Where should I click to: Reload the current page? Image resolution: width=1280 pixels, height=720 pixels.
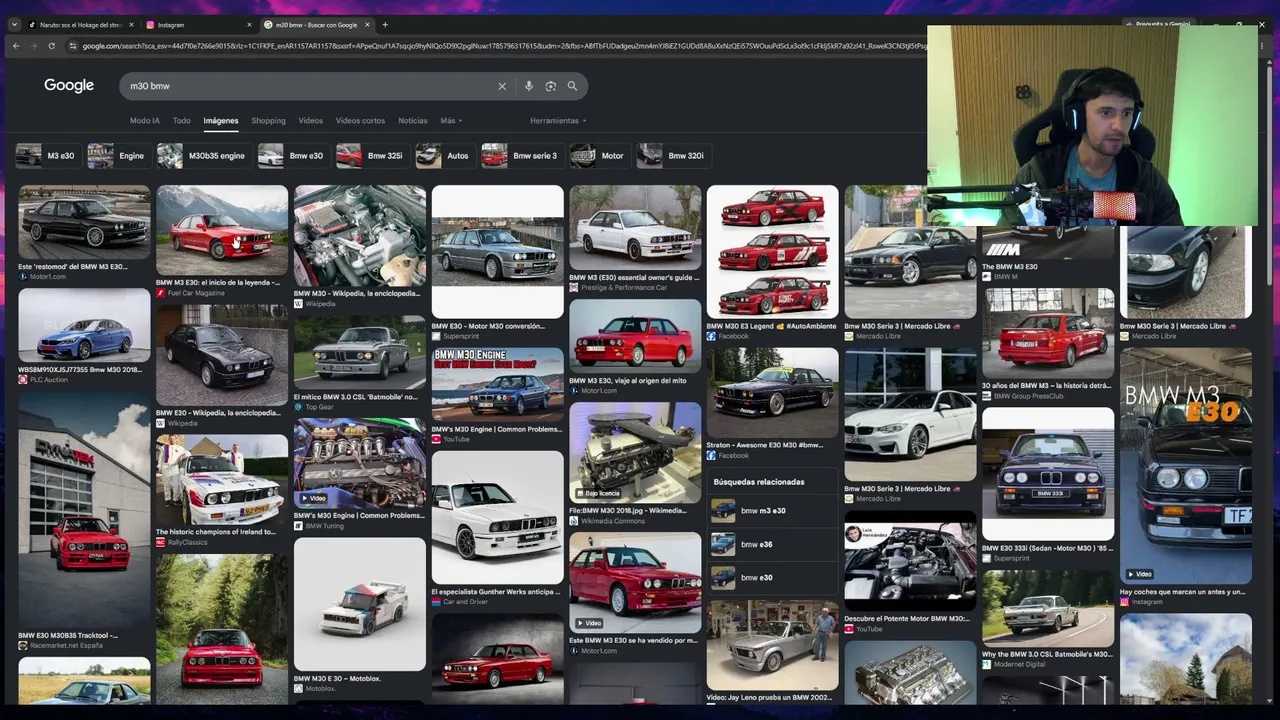[52, 46]
